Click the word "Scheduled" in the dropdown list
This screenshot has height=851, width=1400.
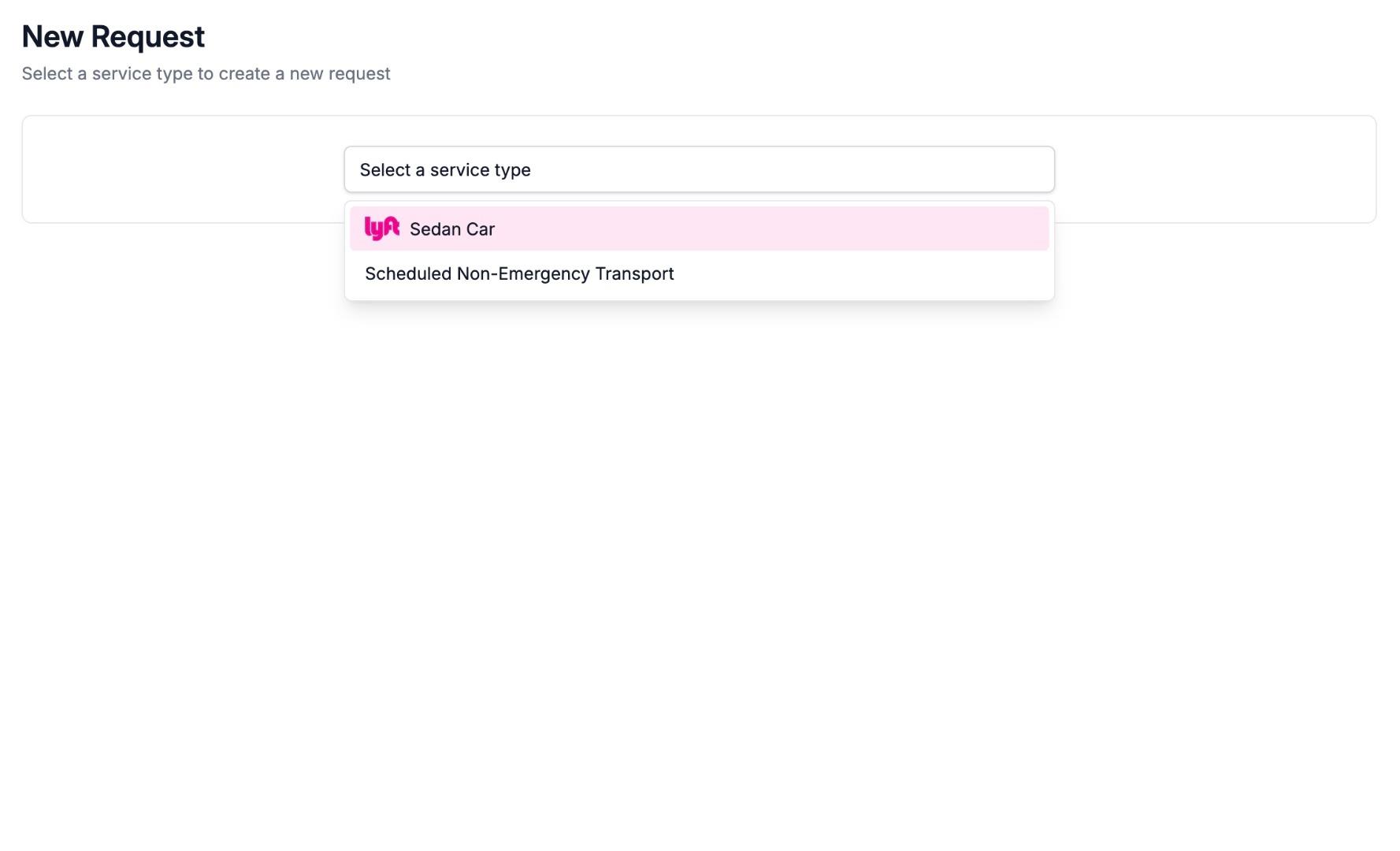coord(408,273)
